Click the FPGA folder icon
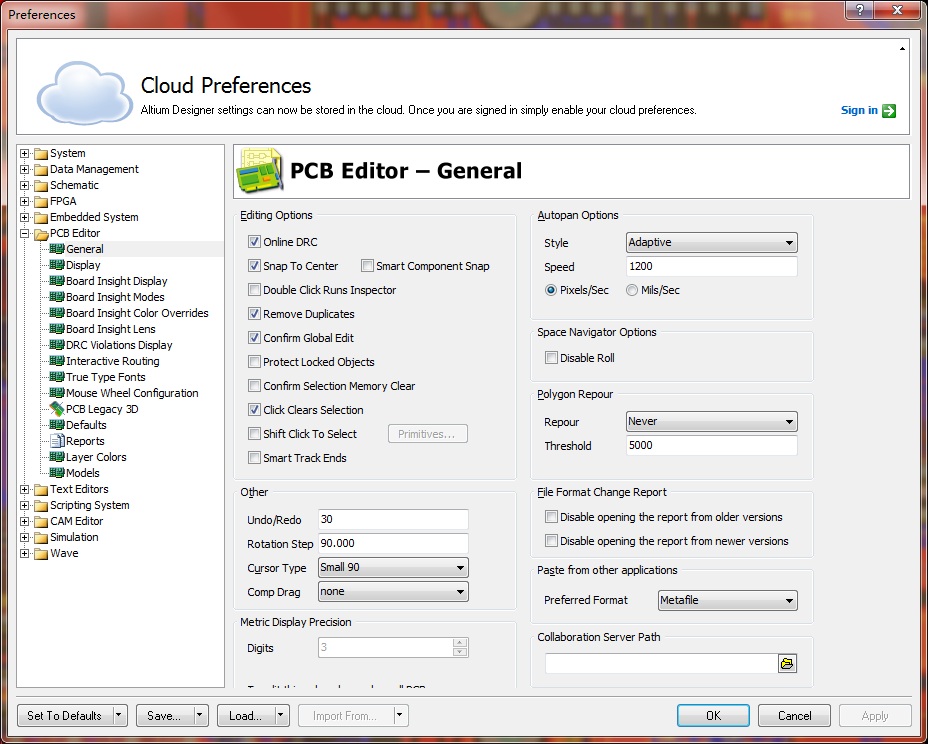 pyautogui.click(x=41, y=202)
